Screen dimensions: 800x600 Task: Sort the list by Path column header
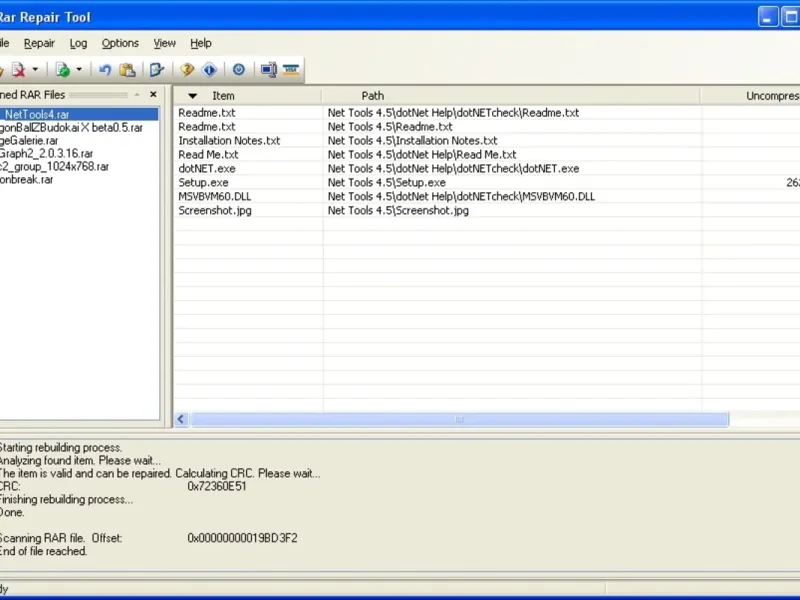pyautogui.click(x=372, y=96)
